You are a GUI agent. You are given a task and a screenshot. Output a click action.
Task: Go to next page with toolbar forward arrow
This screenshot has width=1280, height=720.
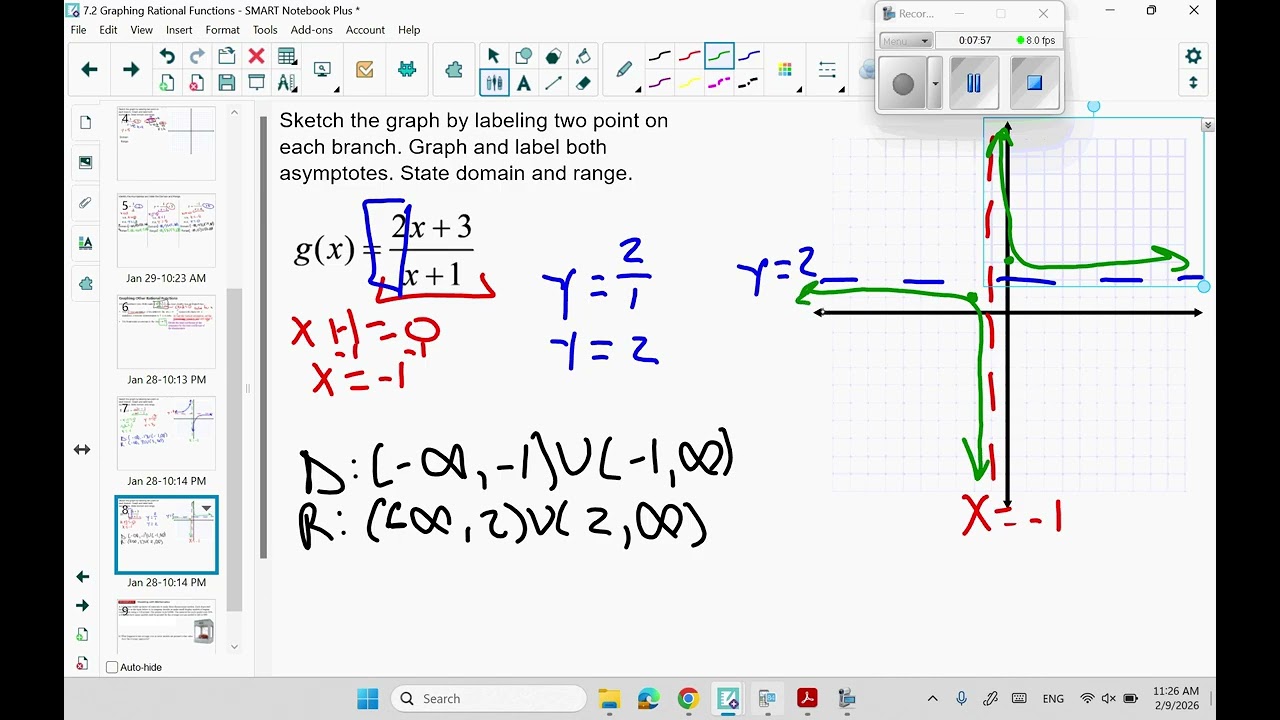pos(131,69)
